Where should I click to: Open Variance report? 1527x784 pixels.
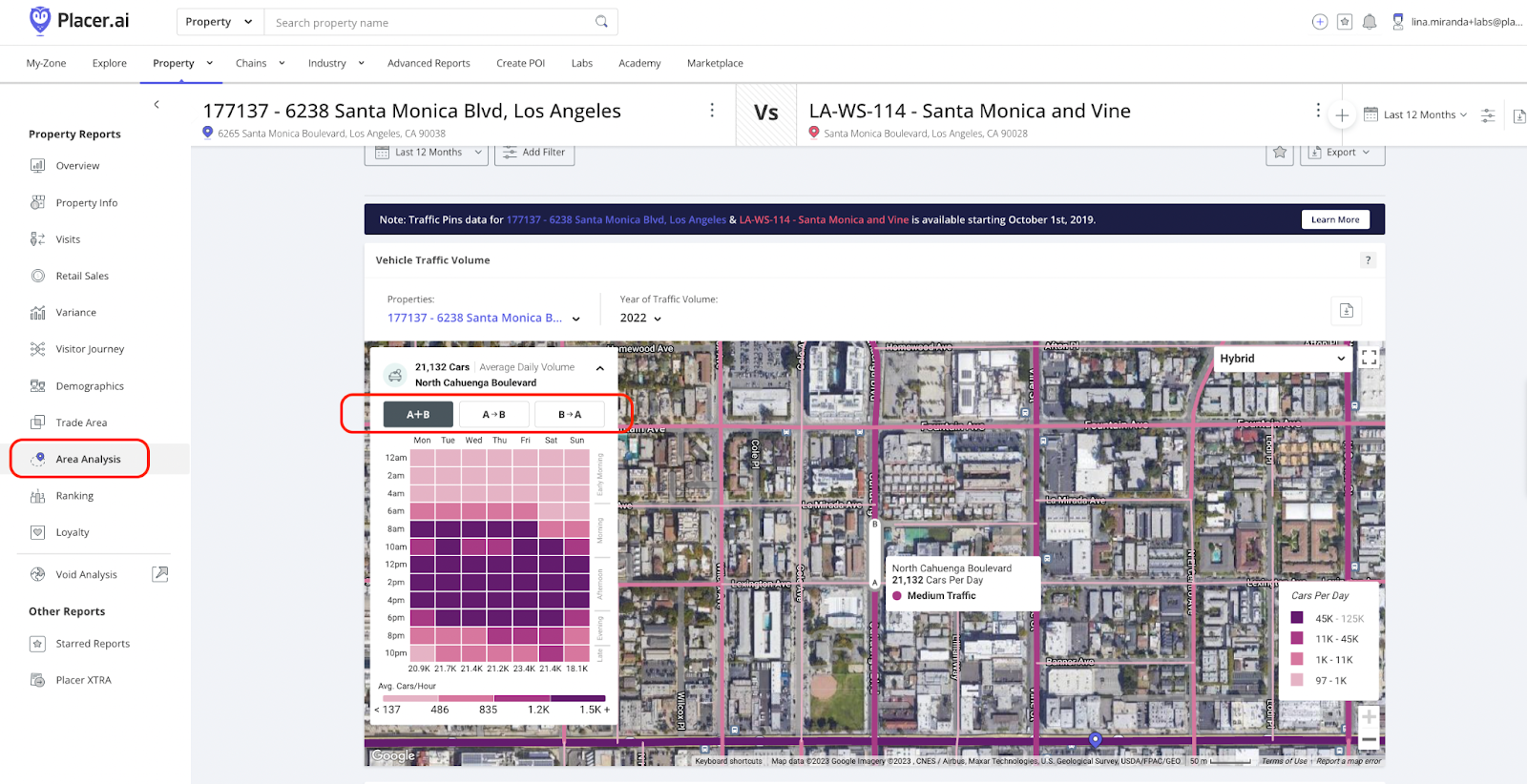pos(75,313)
